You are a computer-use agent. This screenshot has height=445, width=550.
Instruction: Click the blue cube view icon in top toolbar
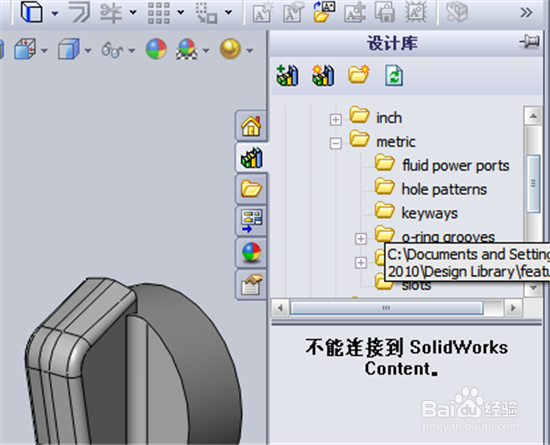tap(32, 12)
